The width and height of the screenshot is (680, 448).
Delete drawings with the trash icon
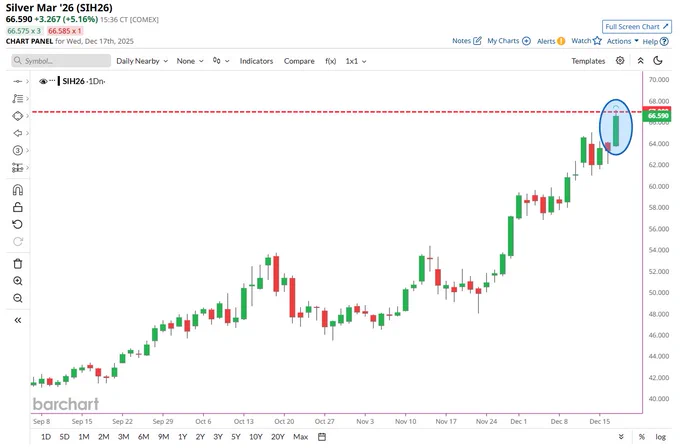click(18, 264)
